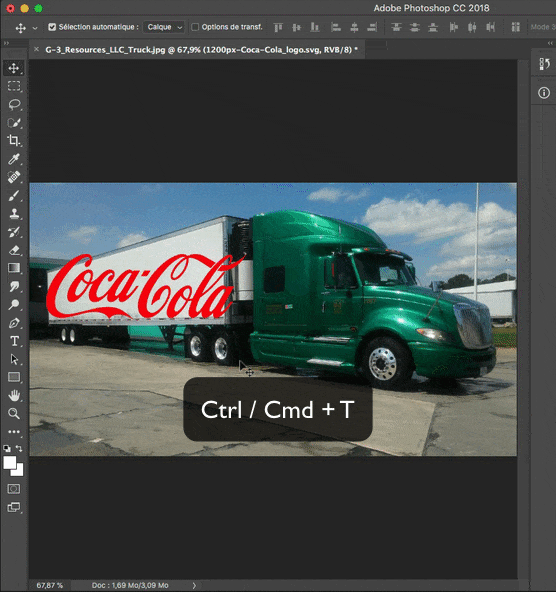Viewport: 556px width, 592px height.
Task: Open the Edit Toolbar three-dots menu
Action: [14, 432]
